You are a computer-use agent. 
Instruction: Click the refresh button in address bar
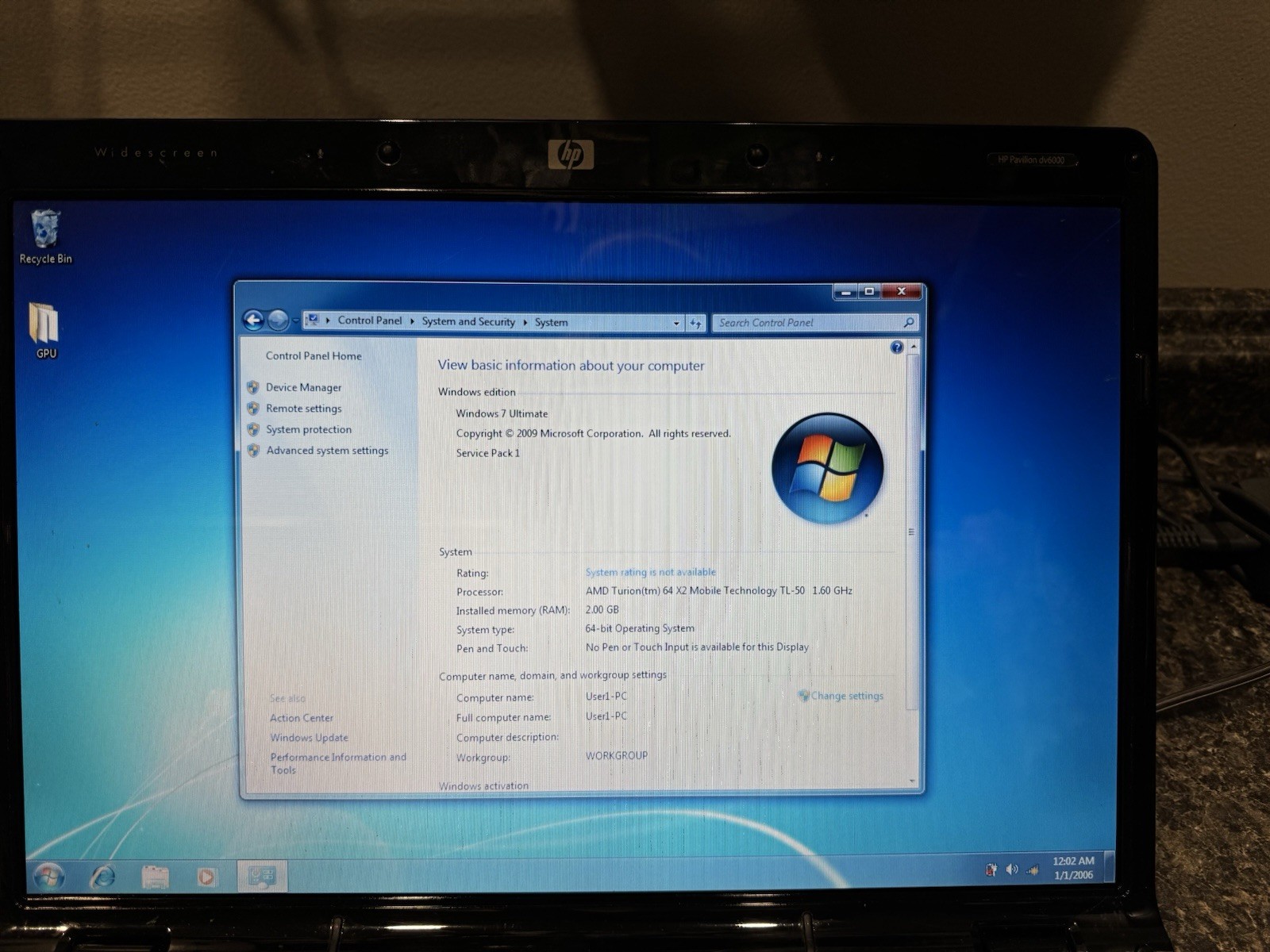tap(695, 323)
